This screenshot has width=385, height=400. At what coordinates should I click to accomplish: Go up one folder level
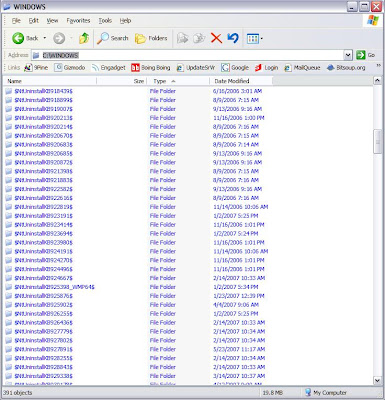pos(84,38)
